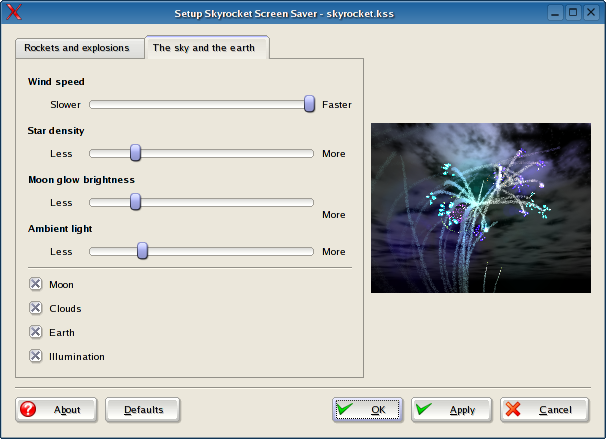
Task: Click the X window menu icon in title bar
Action: (14, 12)
